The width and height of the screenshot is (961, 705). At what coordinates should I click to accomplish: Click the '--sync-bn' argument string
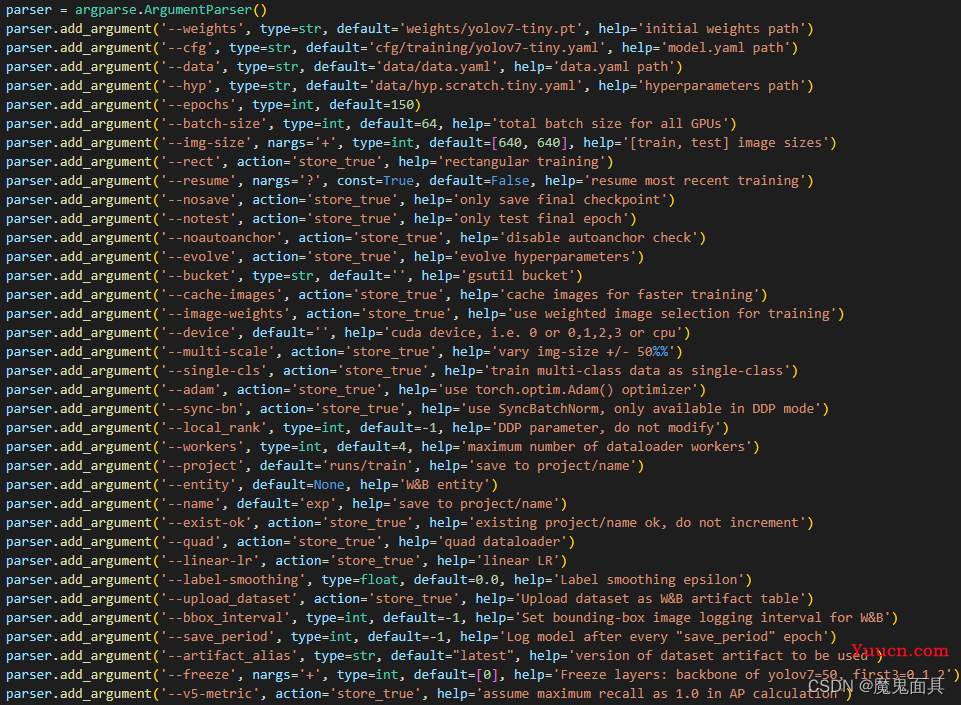tap(202, 409)
